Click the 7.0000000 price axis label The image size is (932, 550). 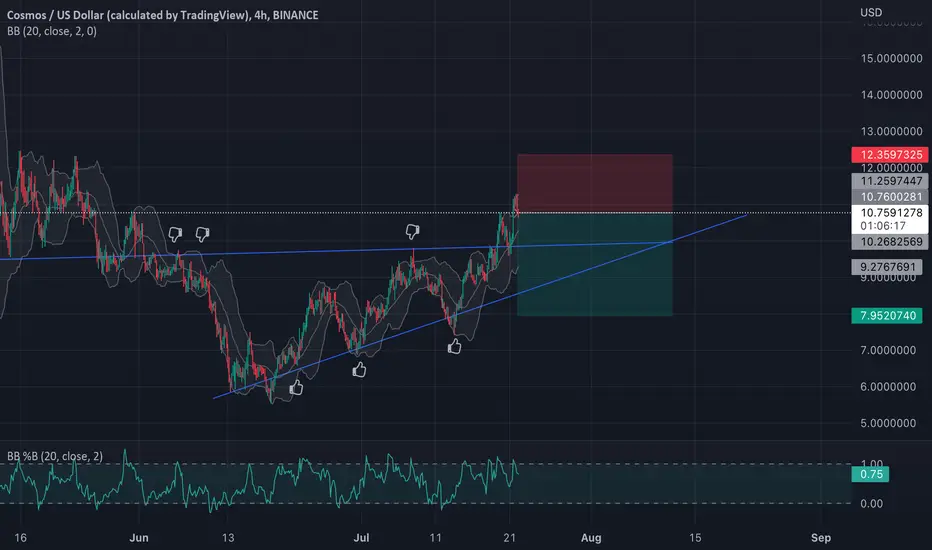click(888, 350)
